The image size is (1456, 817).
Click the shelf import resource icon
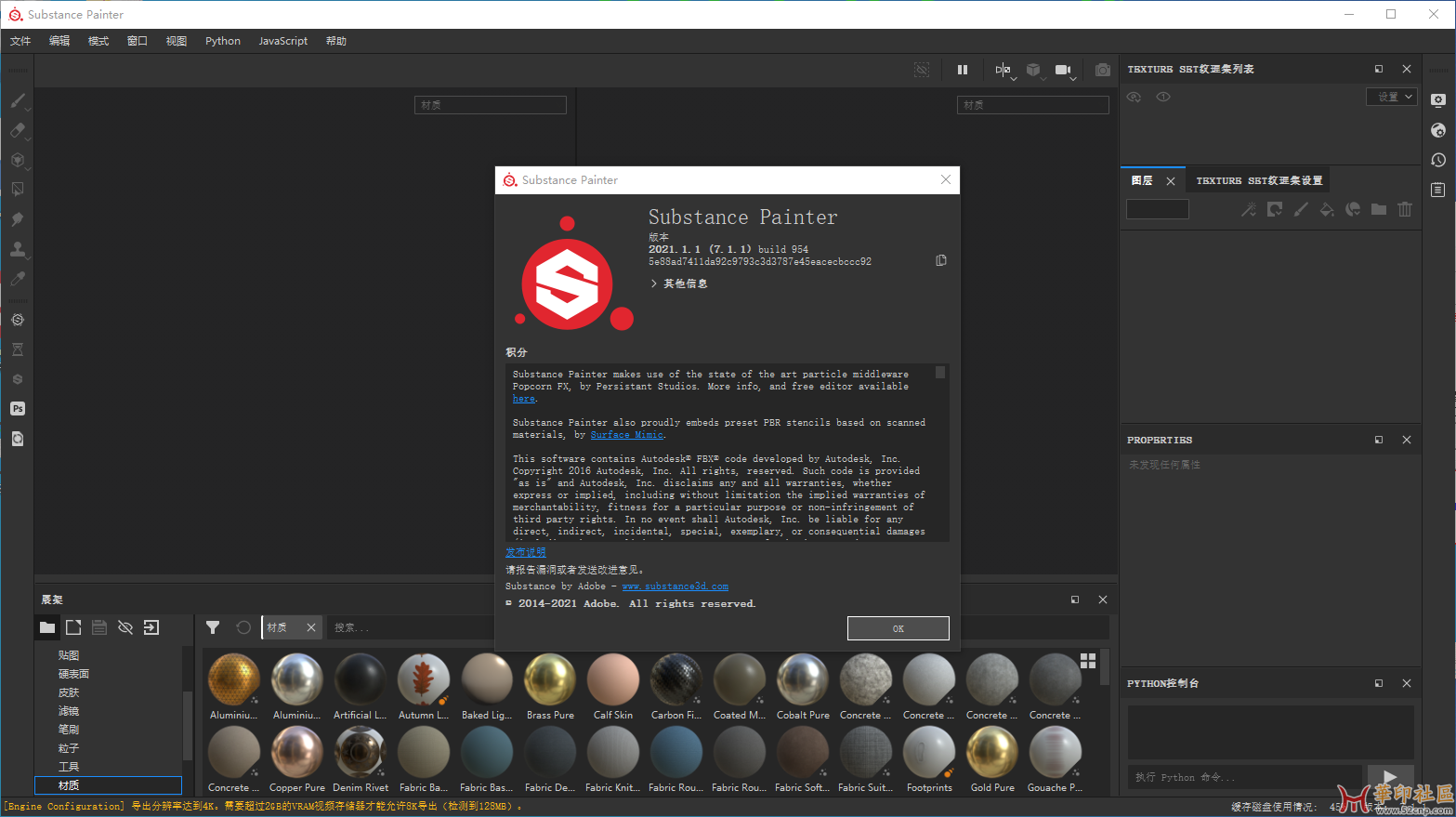151,627
